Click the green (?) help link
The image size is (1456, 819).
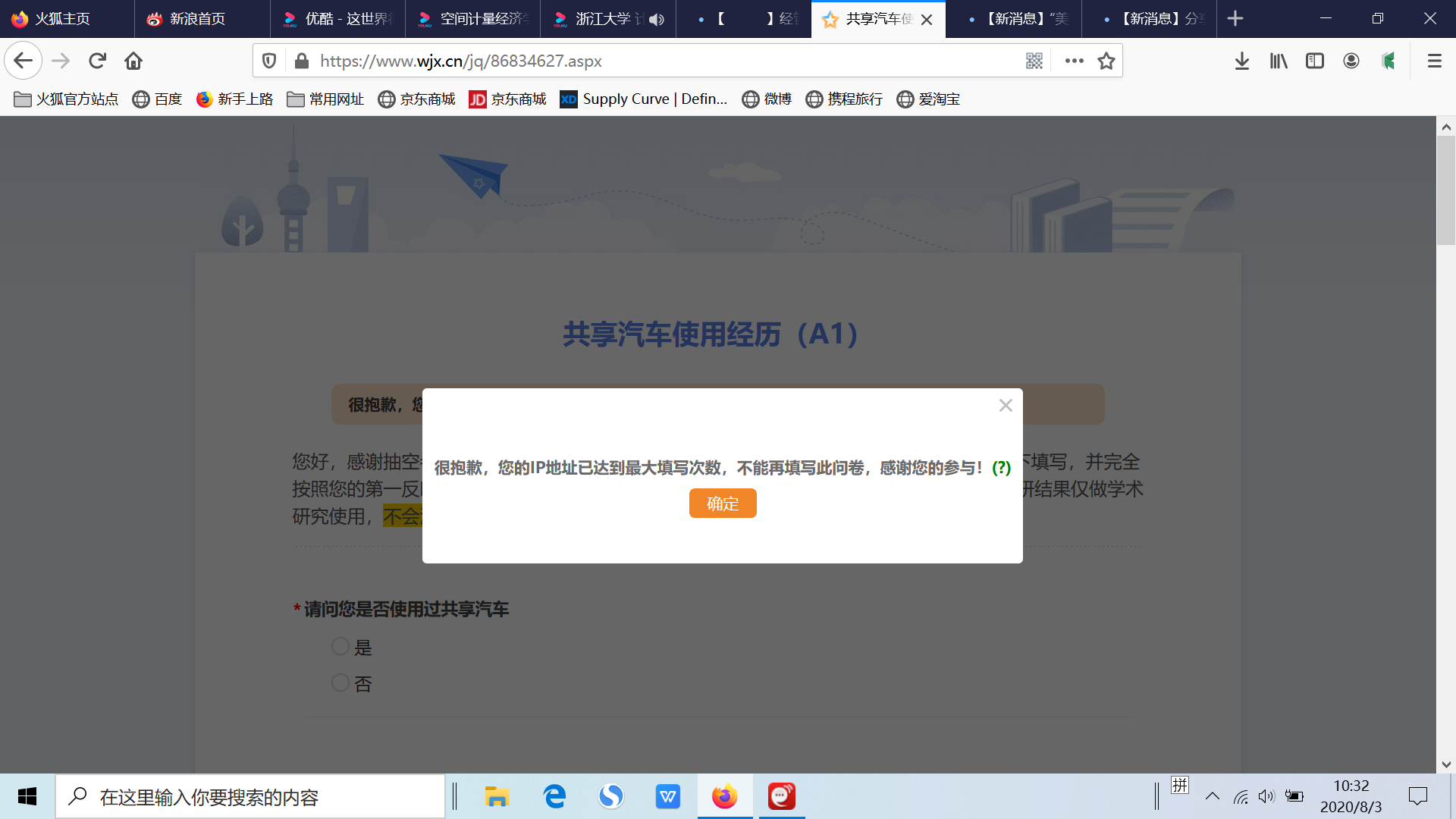pos(1001,468)
